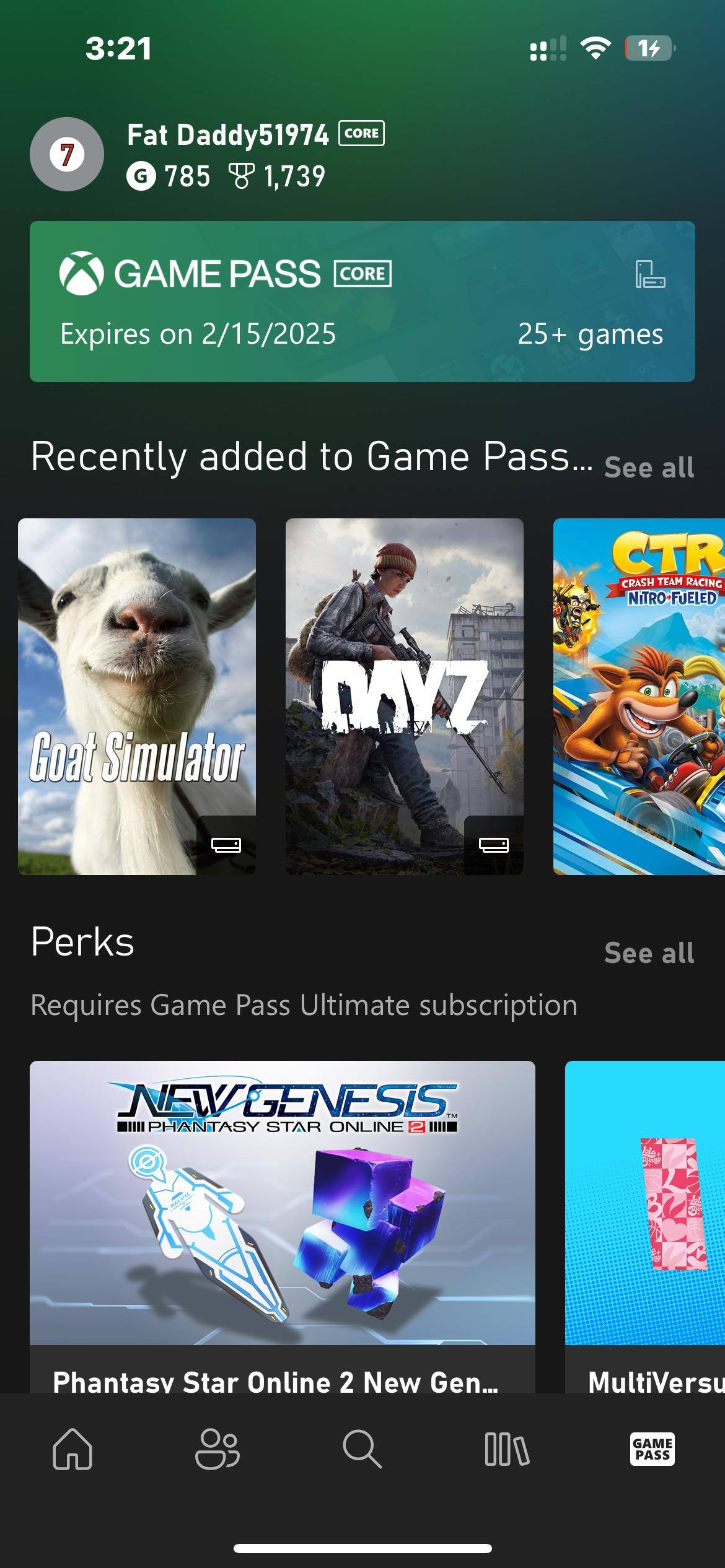Open Crash Team Racing Nitro-Fueled tile
The height and width of the screenshot is (1568, 725).
coord(639,697)
